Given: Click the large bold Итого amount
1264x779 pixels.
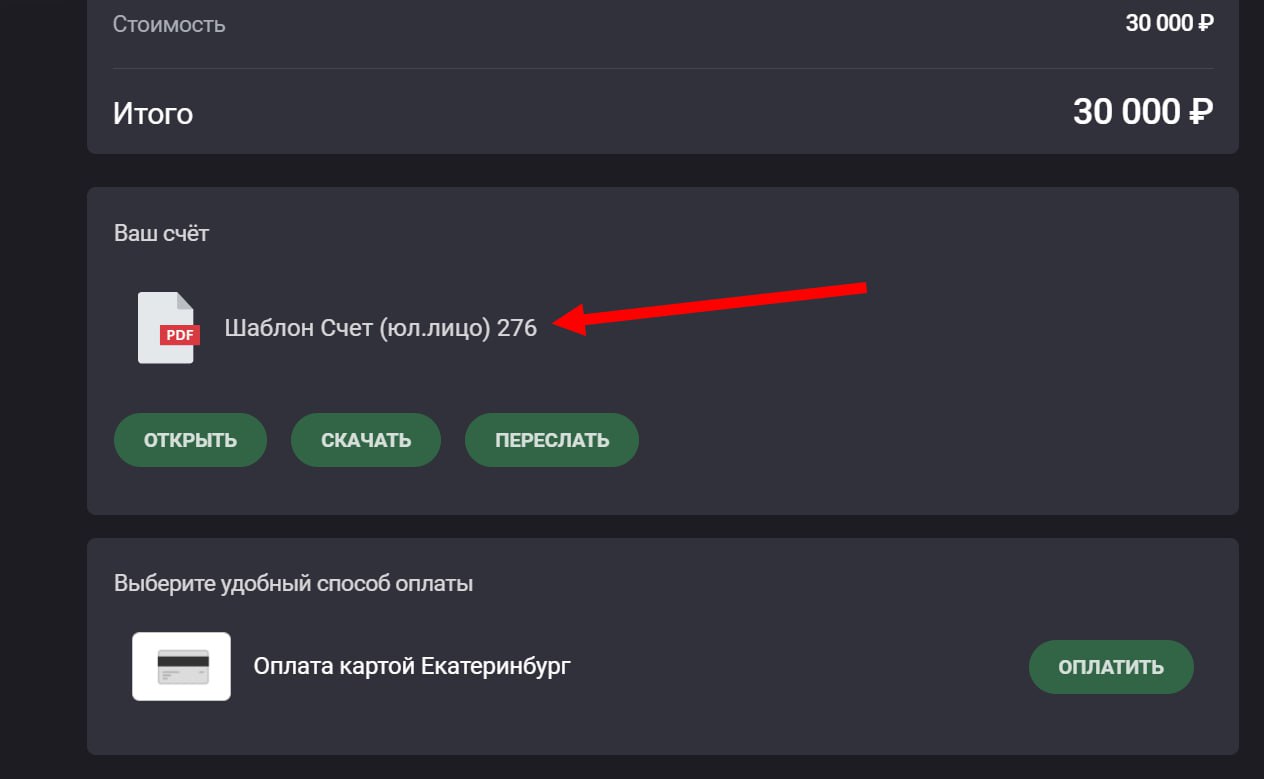Looking at the screenshot, I should [x=1143, y=112].
